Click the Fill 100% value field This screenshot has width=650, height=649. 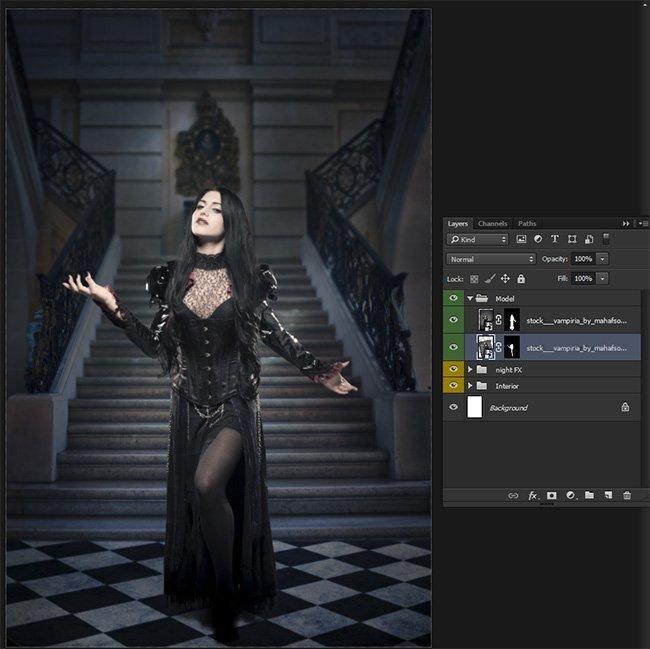(583, 278)
